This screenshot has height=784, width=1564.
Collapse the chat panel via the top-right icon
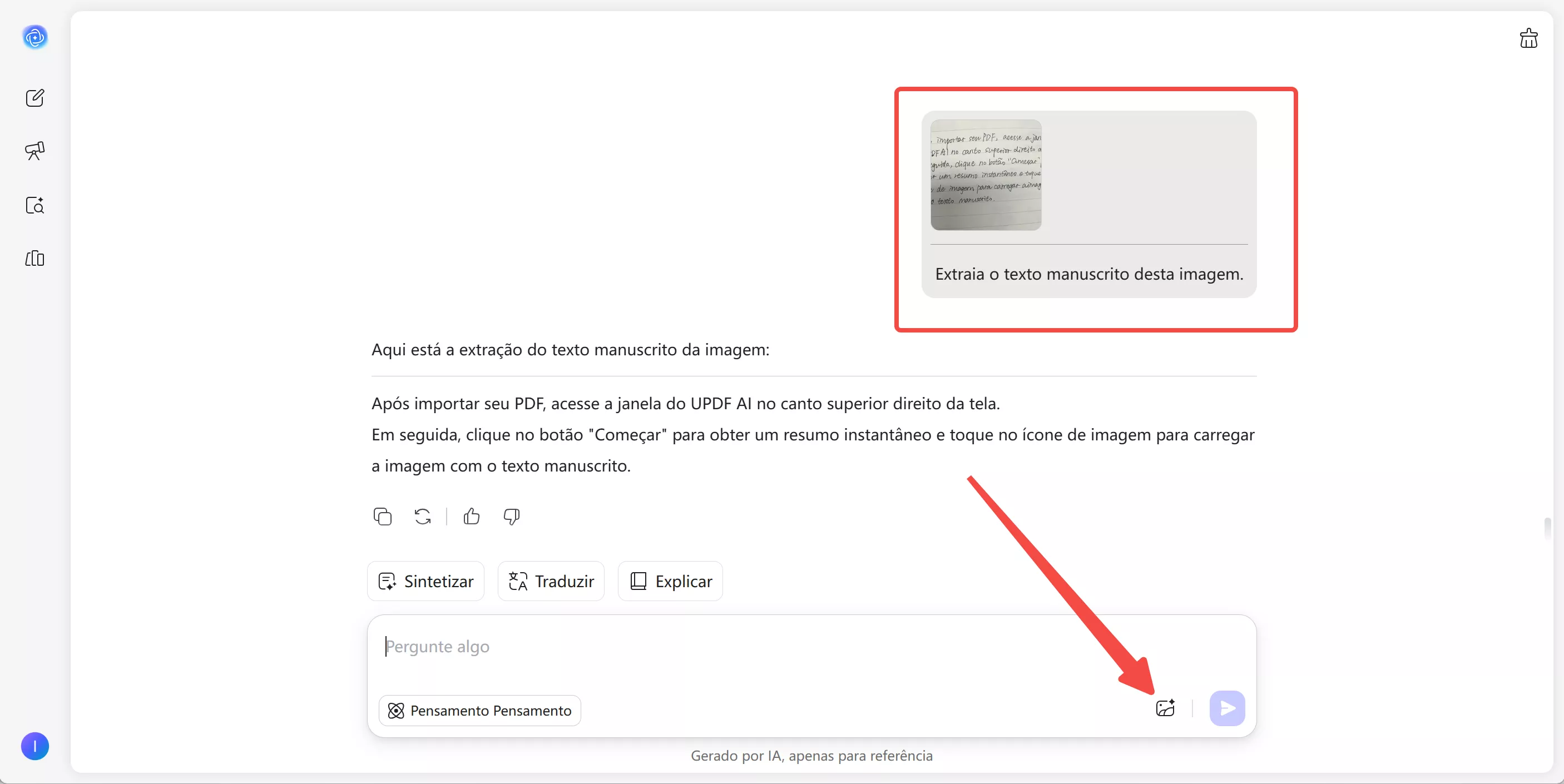click(1529, 38)
